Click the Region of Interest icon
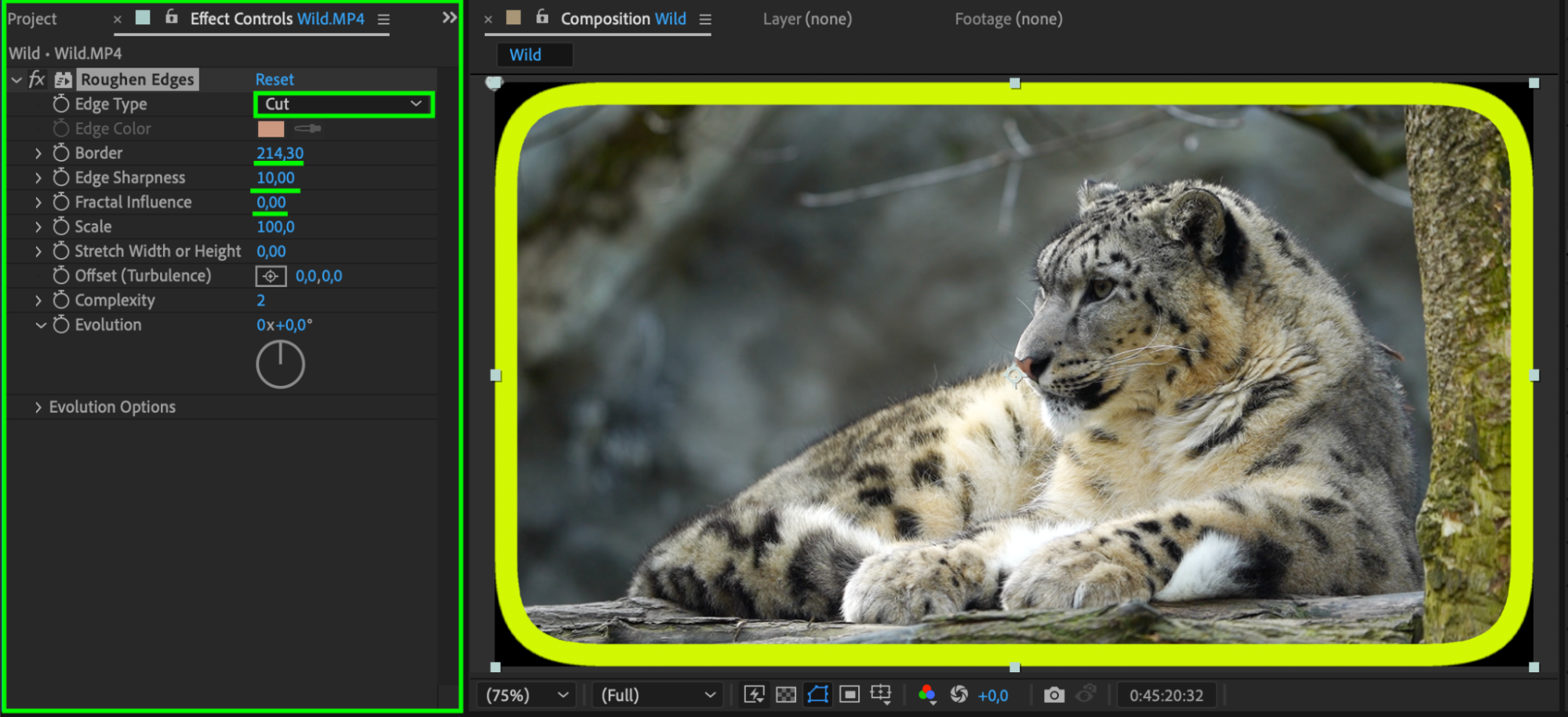The image size is (1568, 717). 849,695
